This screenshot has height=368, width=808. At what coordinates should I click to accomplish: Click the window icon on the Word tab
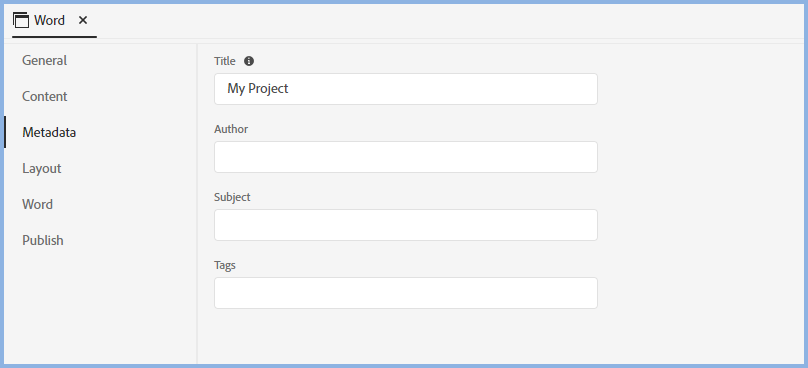21,21
